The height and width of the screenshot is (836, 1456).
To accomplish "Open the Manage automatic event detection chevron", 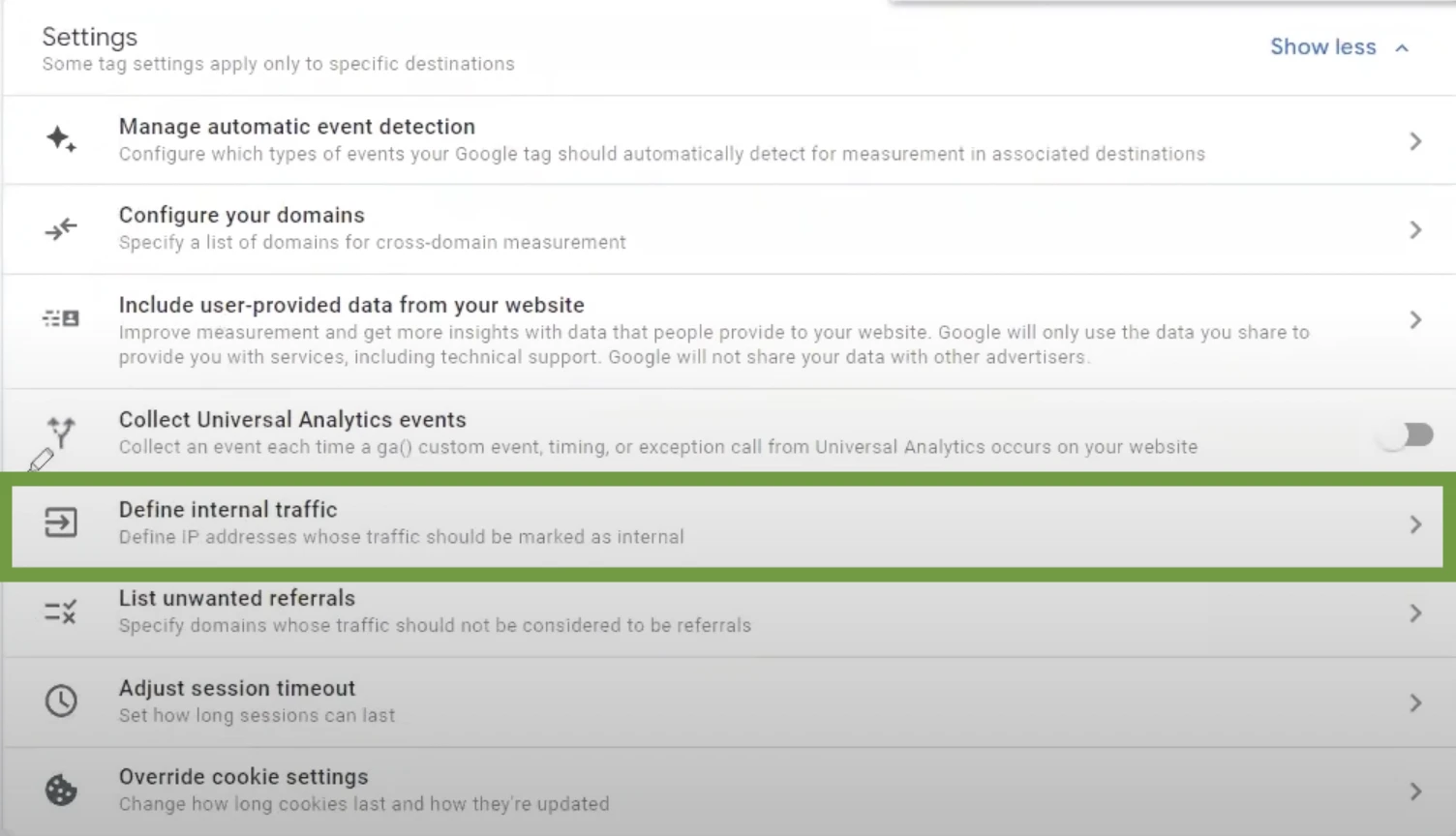I will point(1415,141).
